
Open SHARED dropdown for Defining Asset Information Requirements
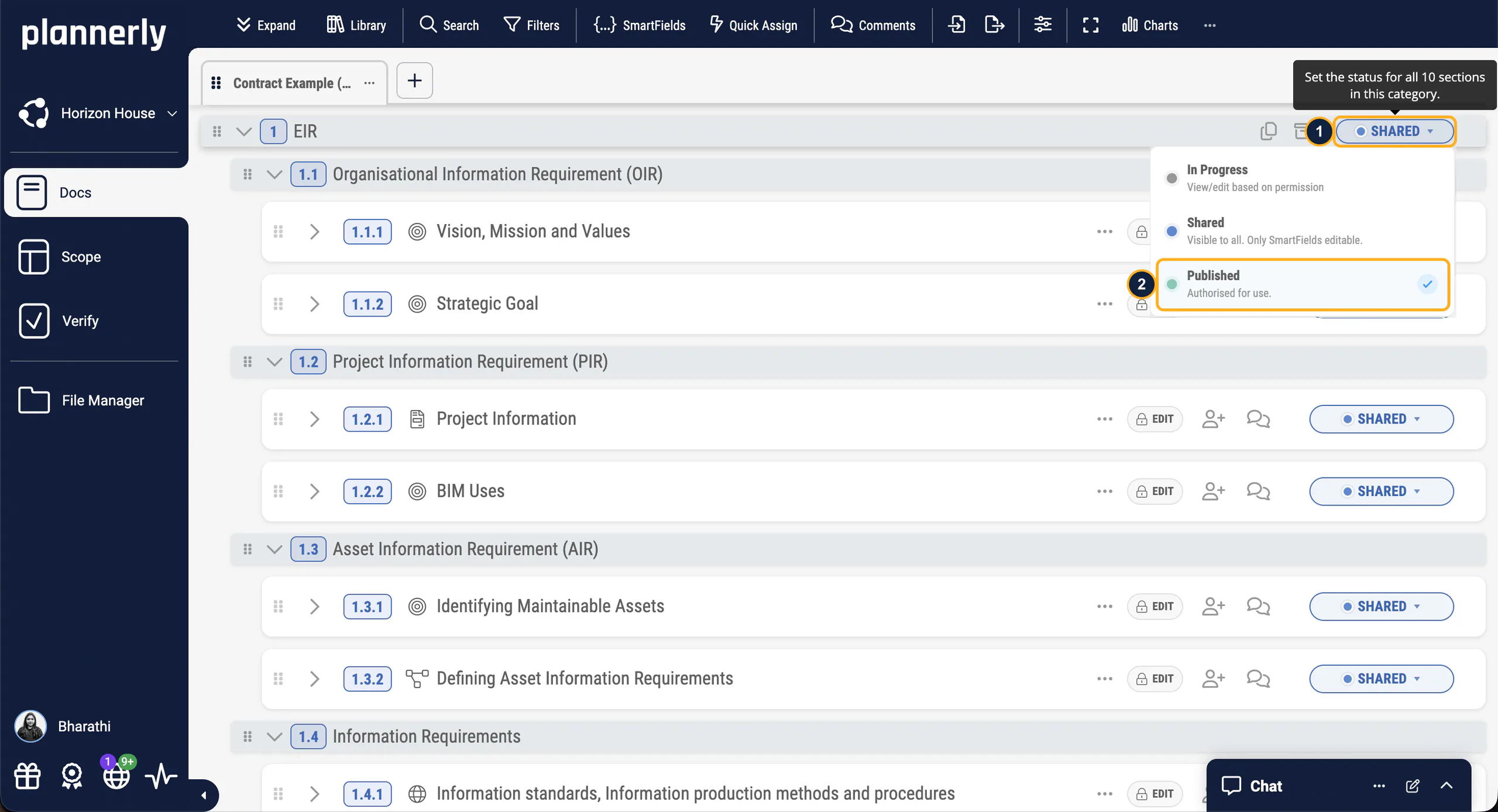tap(1381, 679)
